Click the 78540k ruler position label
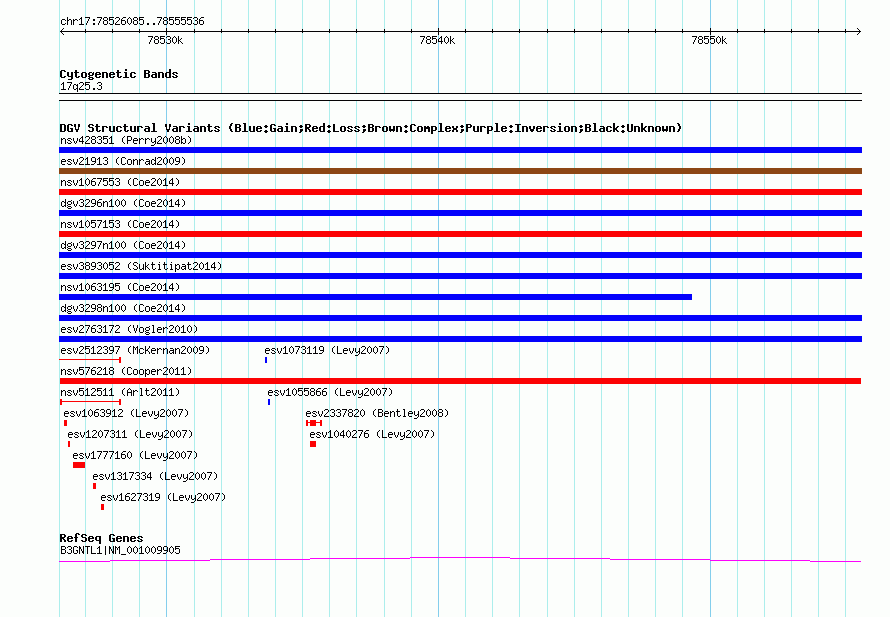 pyautogui.click(x=437, y=41)
